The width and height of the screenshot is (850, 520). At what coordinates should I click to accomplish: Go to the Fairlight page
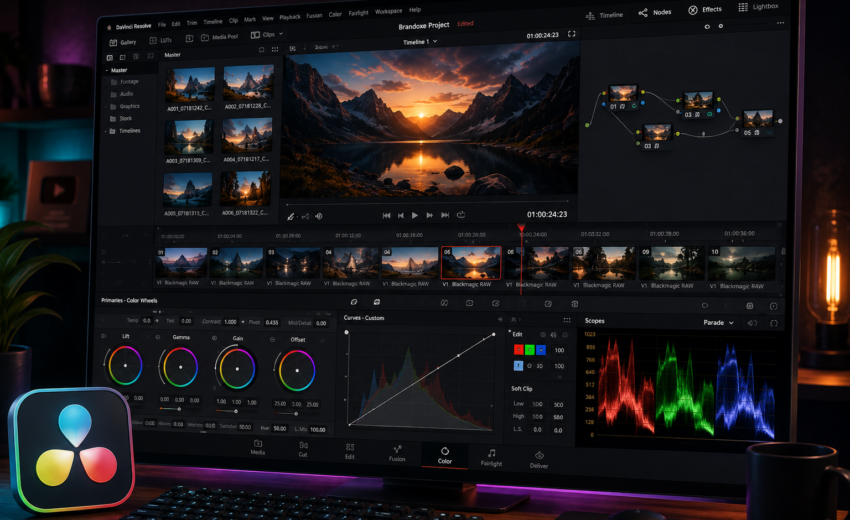click(491, 458)
